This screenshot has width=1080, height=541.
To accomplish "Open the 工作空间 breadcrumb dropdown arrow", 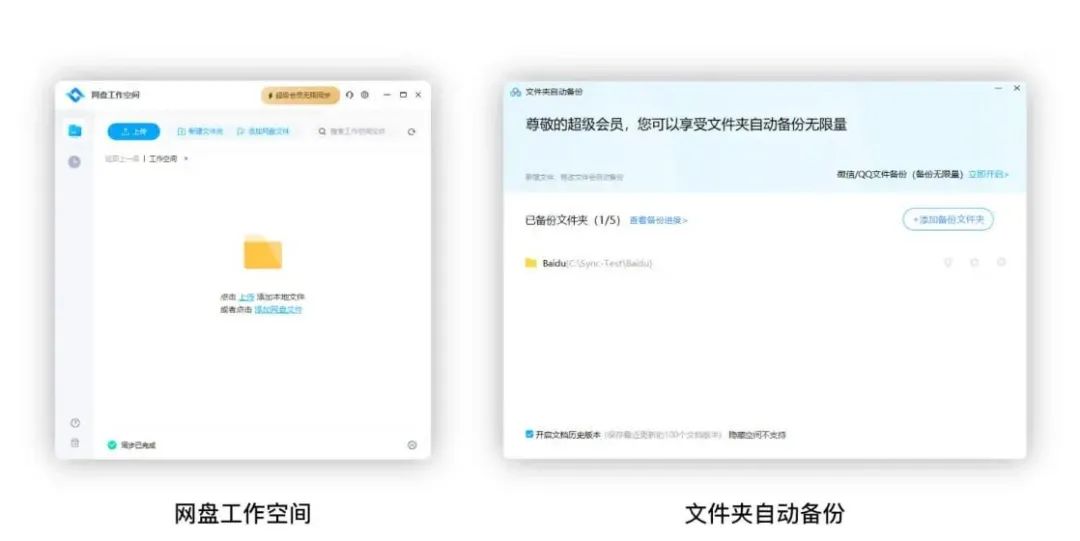I will pyautogui.click(x=186, y=159).
